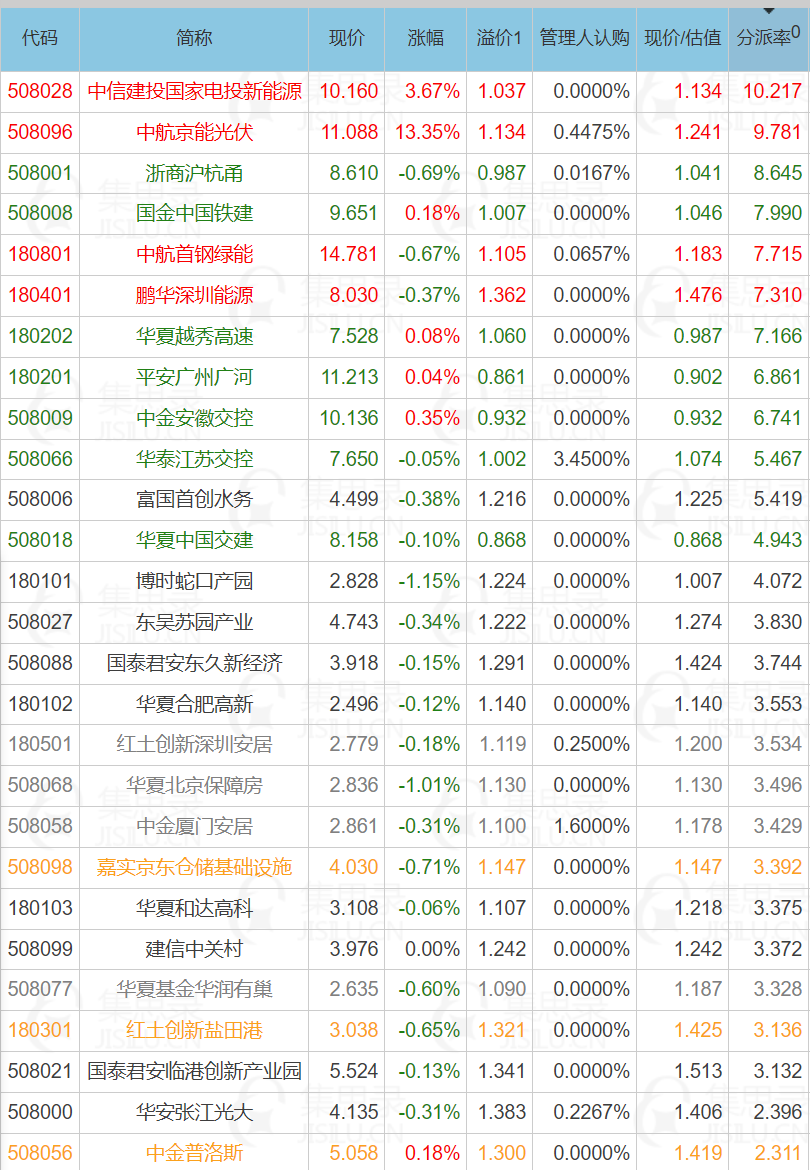Open 嘉实京东仓储基础设施 fund name
Viewport: 810px width, 1170px height.
(195, 867)
